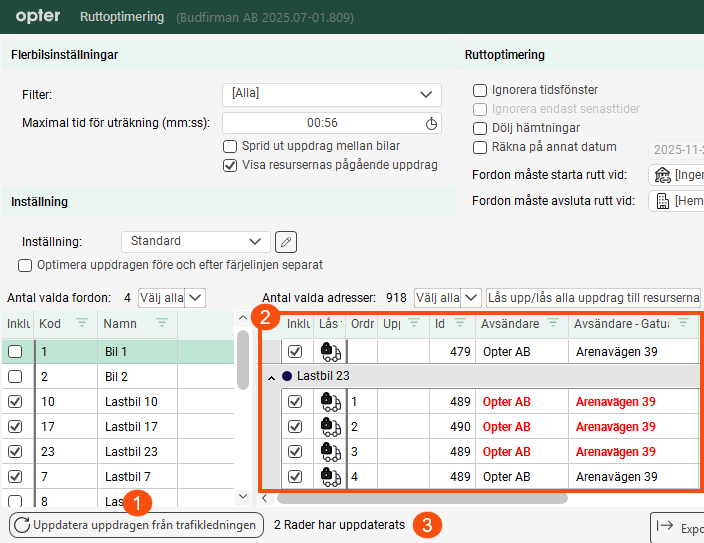This screenshot has width=704, height=543.
Task: Click the lock icon for order row 1
Action: click(x=329, y=401)
